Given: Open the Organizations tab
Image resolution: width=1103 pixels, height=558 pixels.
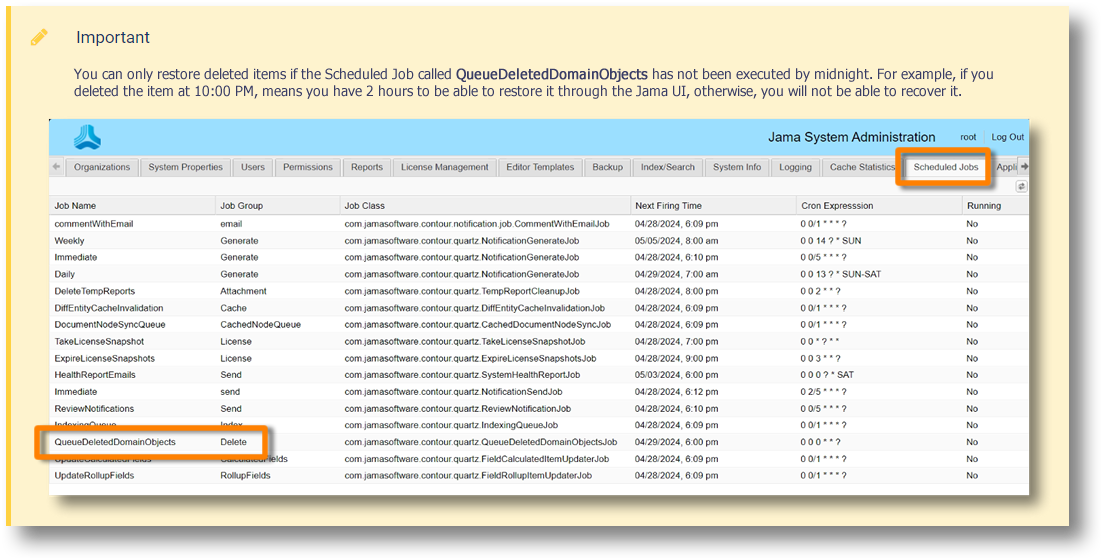Looking at the screenshot, I should point(102,167).
